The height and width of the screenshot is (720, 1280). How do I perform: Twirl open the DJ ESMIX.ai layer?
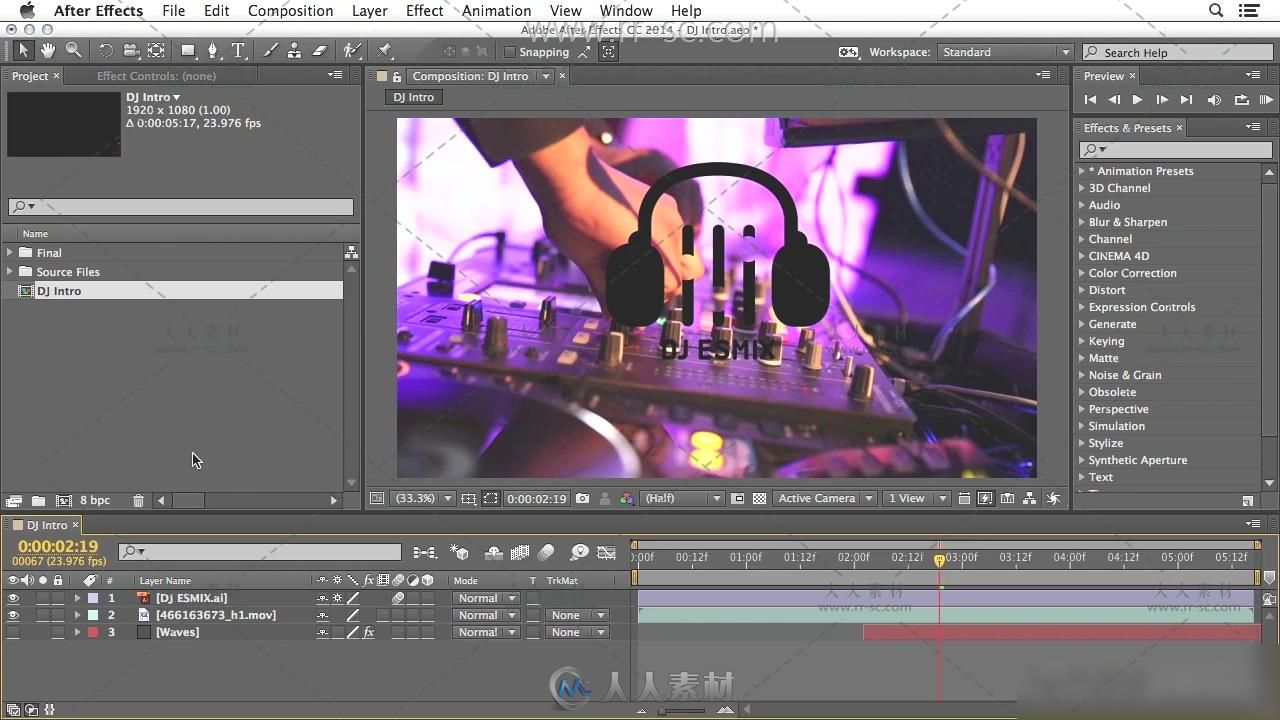77,598
